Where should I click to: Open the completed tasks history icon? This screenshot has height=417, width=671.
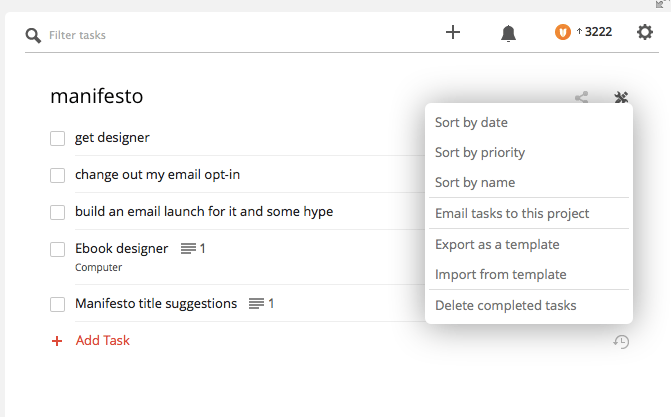pyautogui.click(x=621, y=342)
